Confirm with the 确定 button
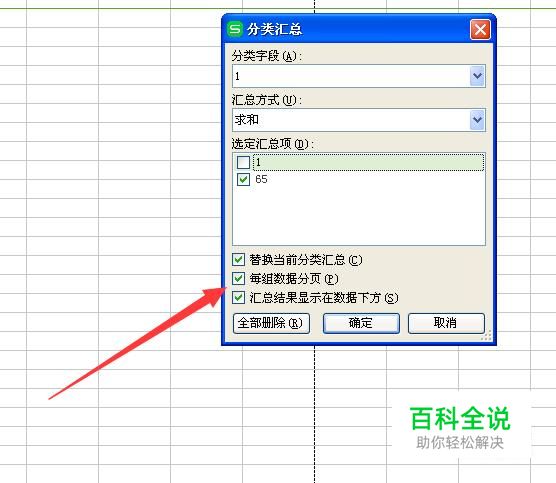 coord(361,323)
